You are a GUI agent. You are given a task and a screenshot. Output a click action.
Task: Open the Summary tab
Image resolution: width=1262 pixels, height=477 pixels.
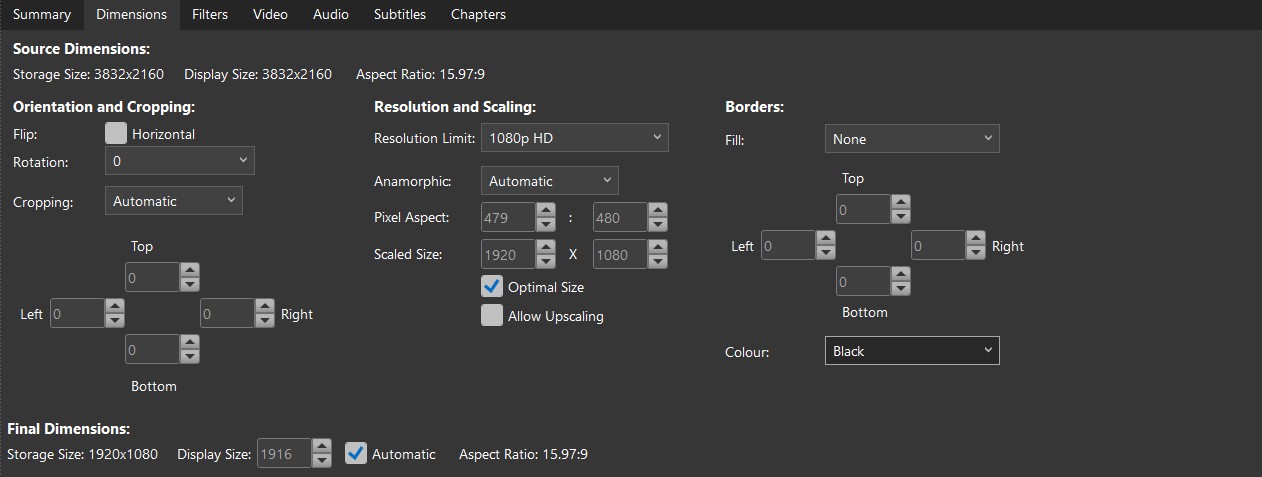(41, 14)
